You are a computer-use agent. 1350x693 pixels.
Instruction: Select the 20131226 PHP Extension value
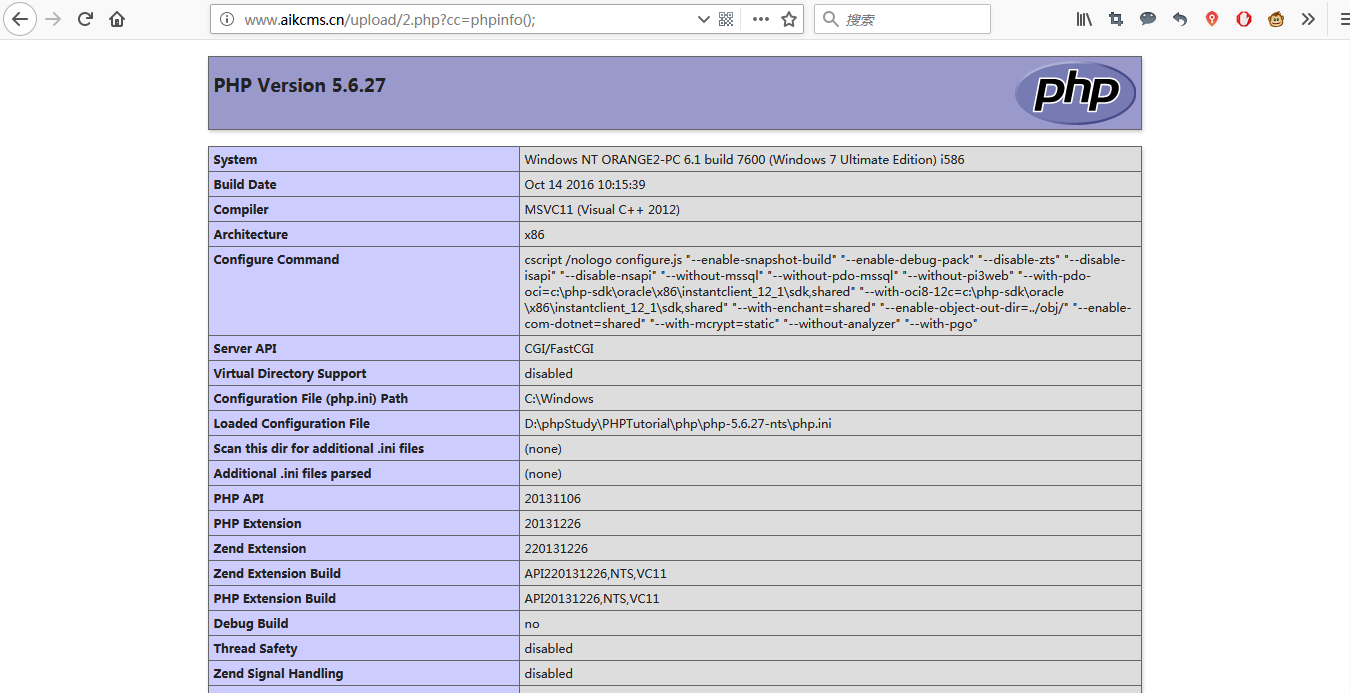click(553, 524)
